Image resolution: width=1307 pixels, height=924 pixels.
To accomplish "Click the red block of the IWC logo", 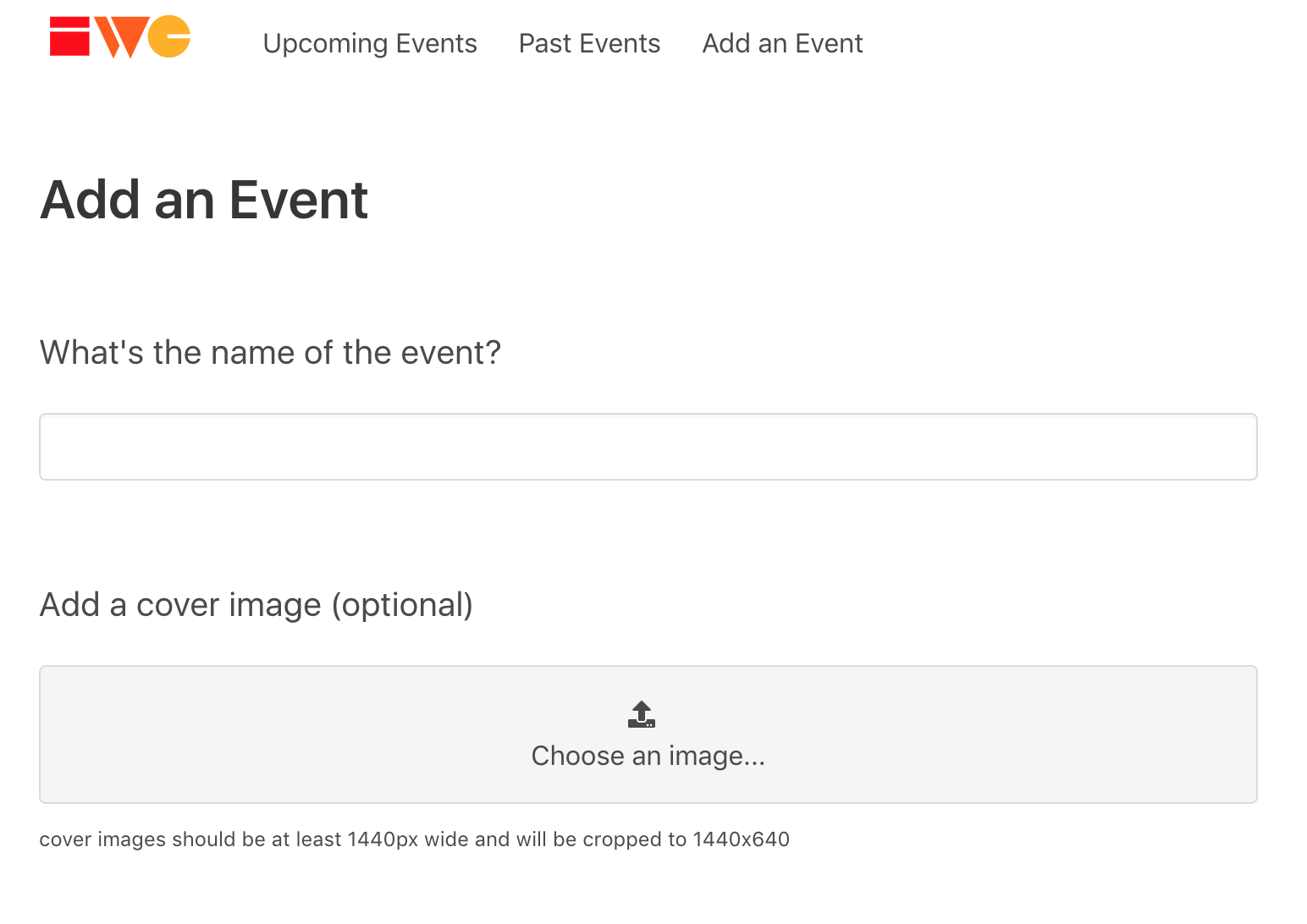I will tap(69, 36).
